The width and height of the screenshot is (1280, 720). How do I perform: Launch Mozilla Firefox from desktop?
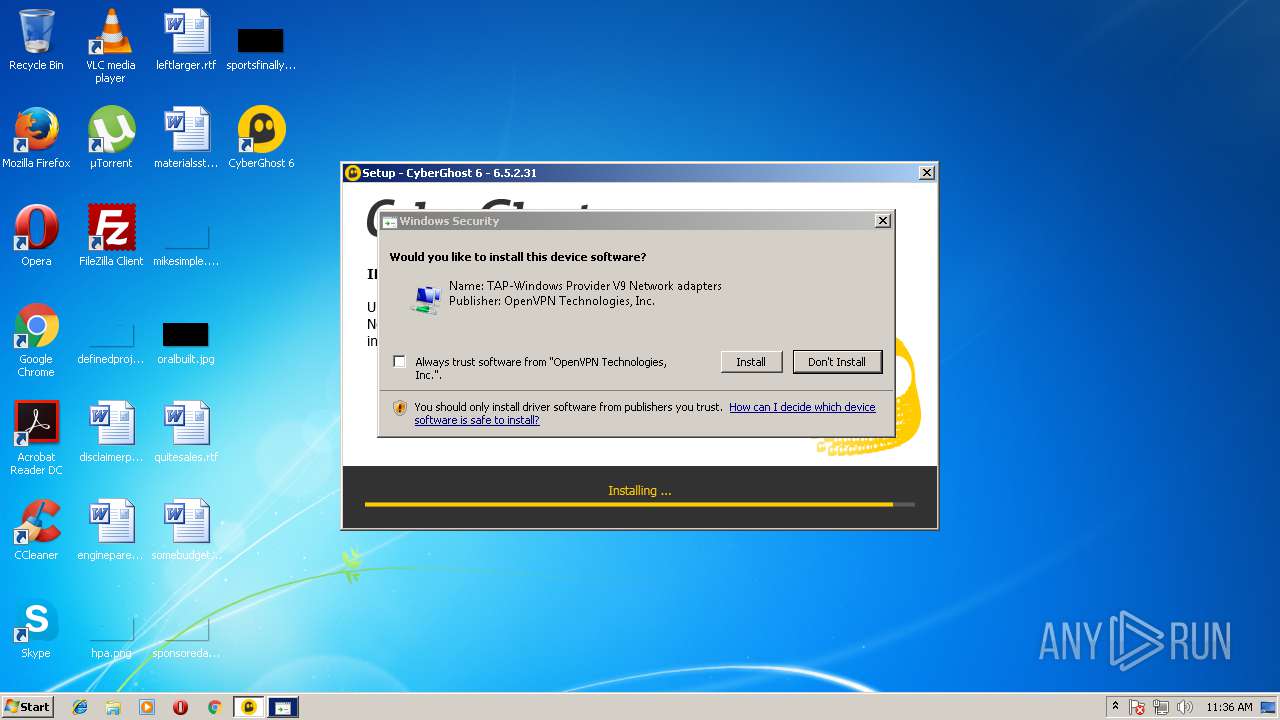(36, 138)
